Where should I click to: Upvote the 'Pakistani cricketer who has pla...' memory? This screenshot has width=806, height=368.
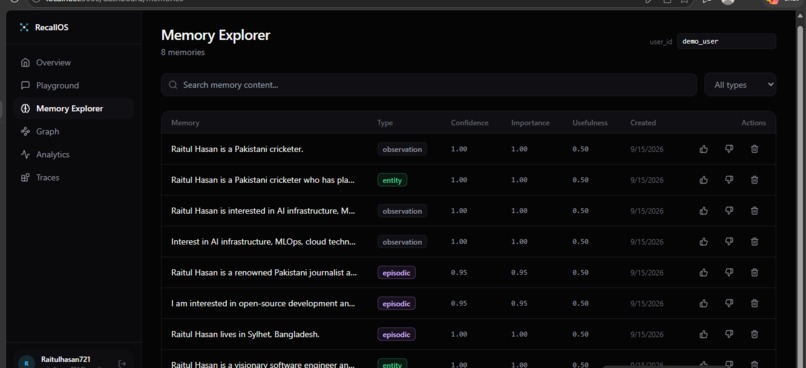pos(704,180)
